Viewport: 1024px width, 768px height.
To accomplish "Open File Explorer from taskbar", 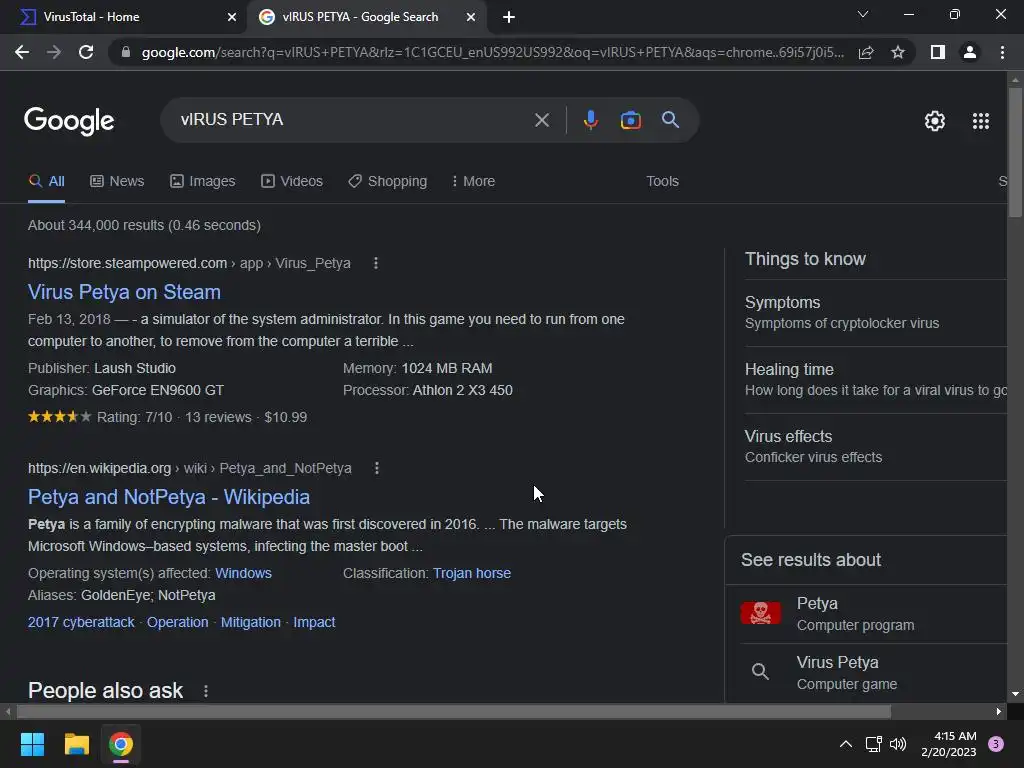I will coord(76,744).
